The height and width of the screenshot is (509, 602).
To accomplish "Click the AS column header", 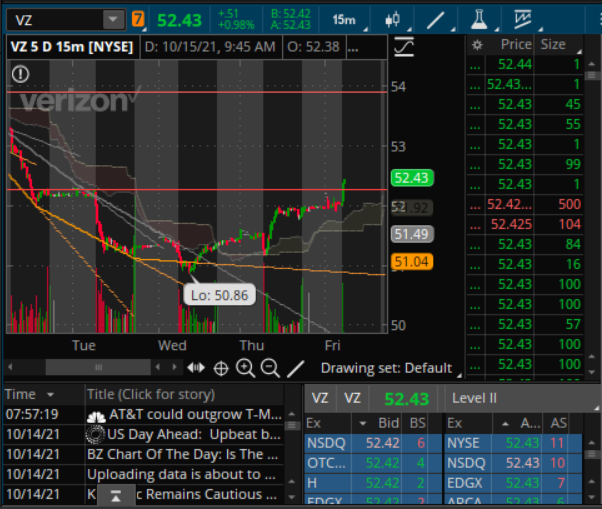I will tap(559, 423).
